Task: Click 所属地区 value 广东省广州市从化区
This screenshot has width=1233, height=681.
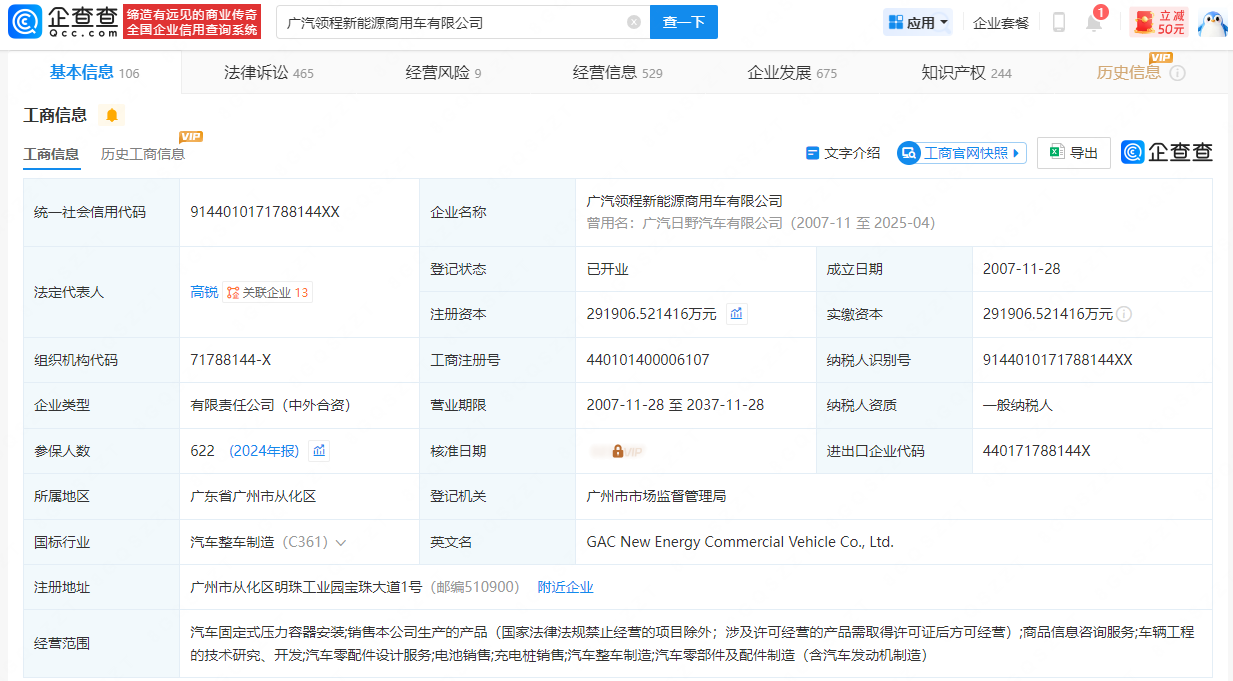Action: (253, 496)
